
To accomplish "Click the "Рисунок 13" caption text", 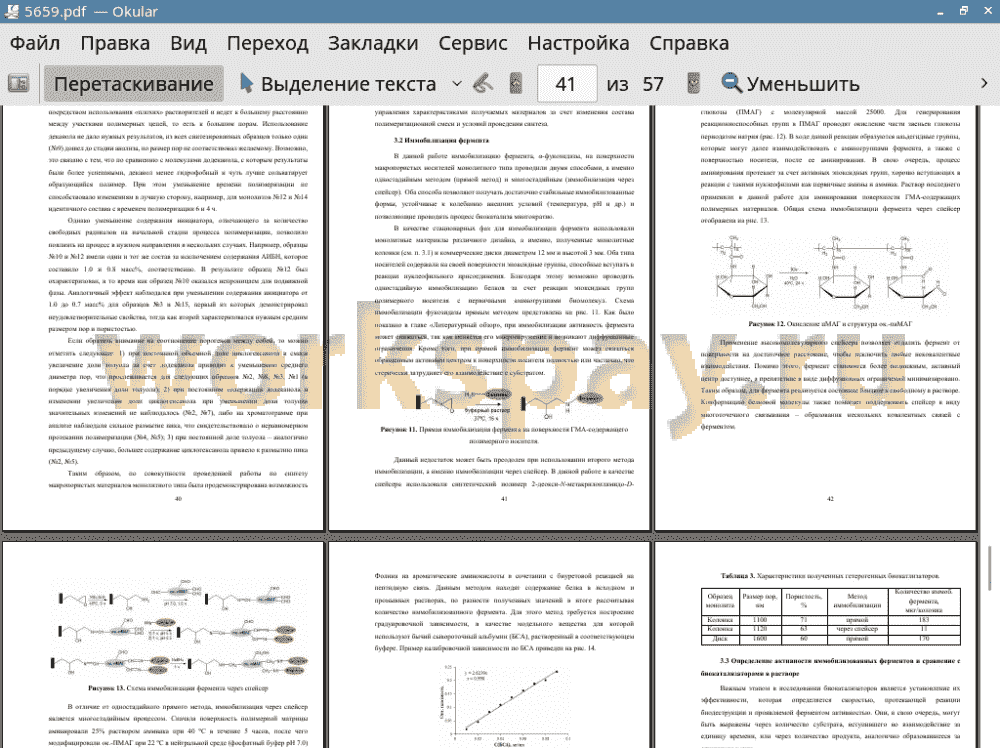I will (178, 689).
